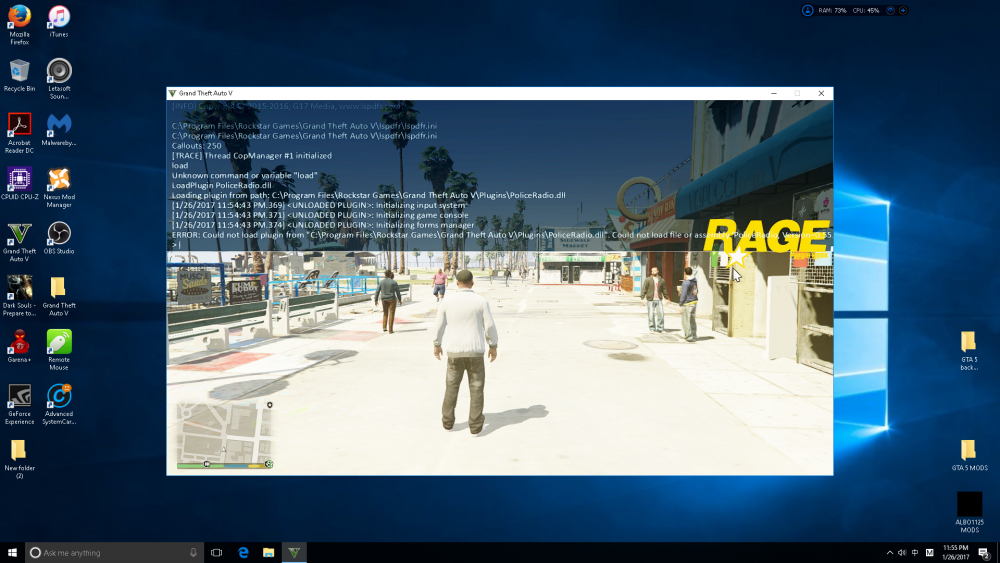The image size is (1000, 563).
Task: Click the CPU 45% readout
Action: click(x=865, y=10)
